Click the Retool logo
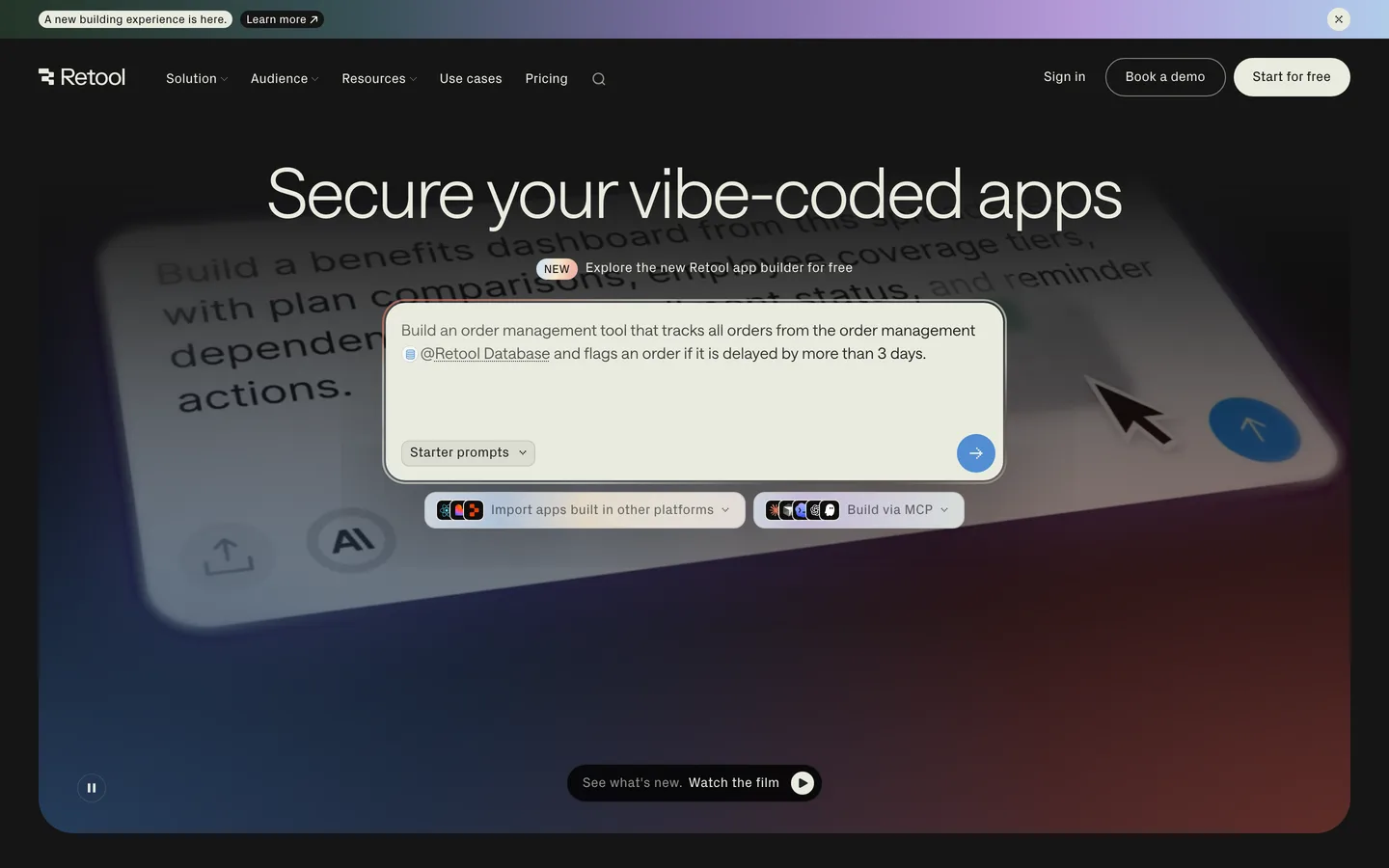This screenshot has width=1389, height=868. click(82, 77)
